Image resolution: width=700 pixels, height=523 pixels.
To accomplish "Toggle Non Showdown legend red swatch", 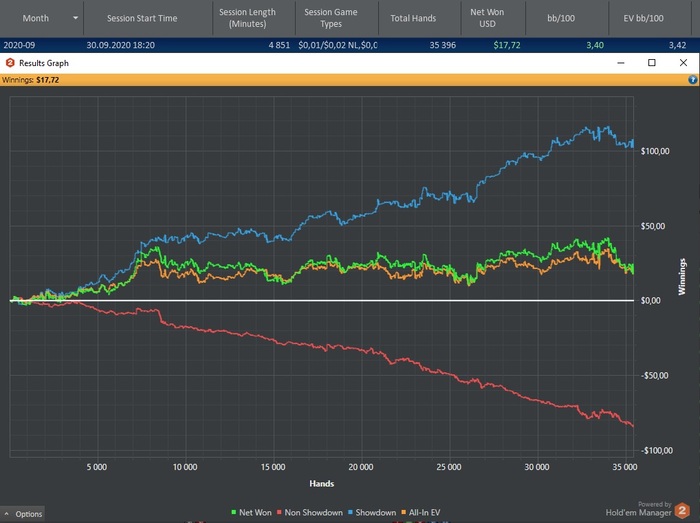I will pyautogui.click(x=279, y=512).
